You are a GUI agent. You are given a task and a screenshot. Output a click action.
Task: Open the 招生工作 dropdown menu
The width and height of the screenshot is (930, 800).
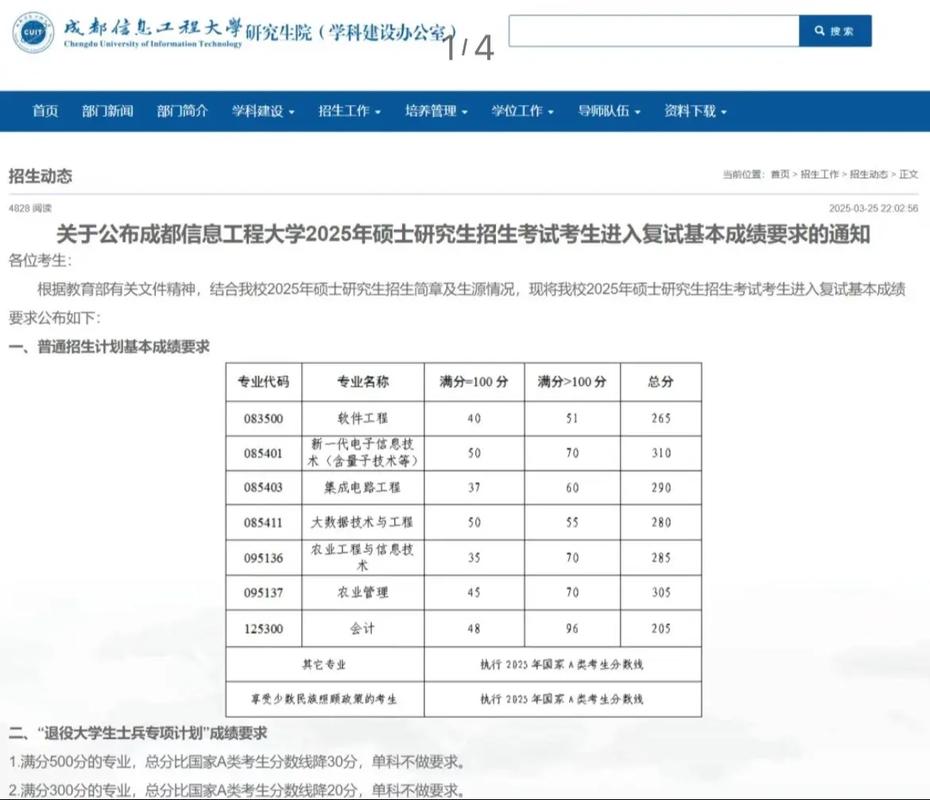tap(346, 113)
